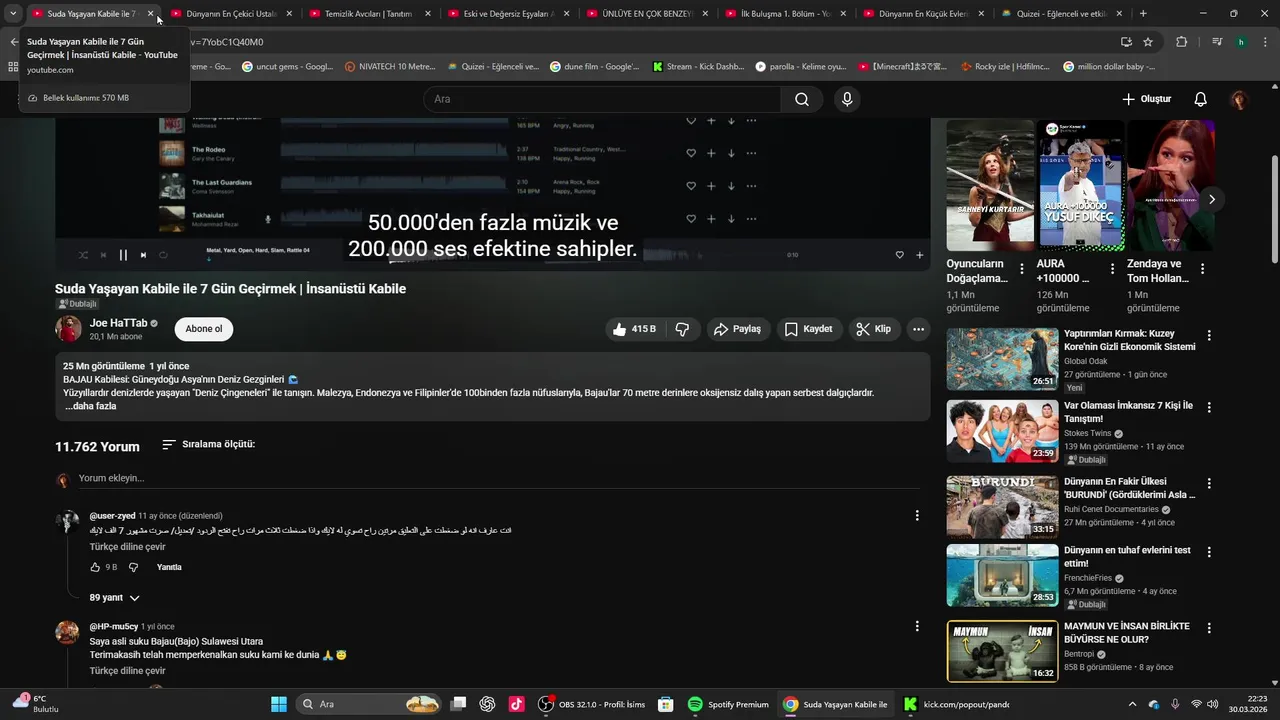Reply to @user-zyed comment with Yanıtla

pos(169,567)
